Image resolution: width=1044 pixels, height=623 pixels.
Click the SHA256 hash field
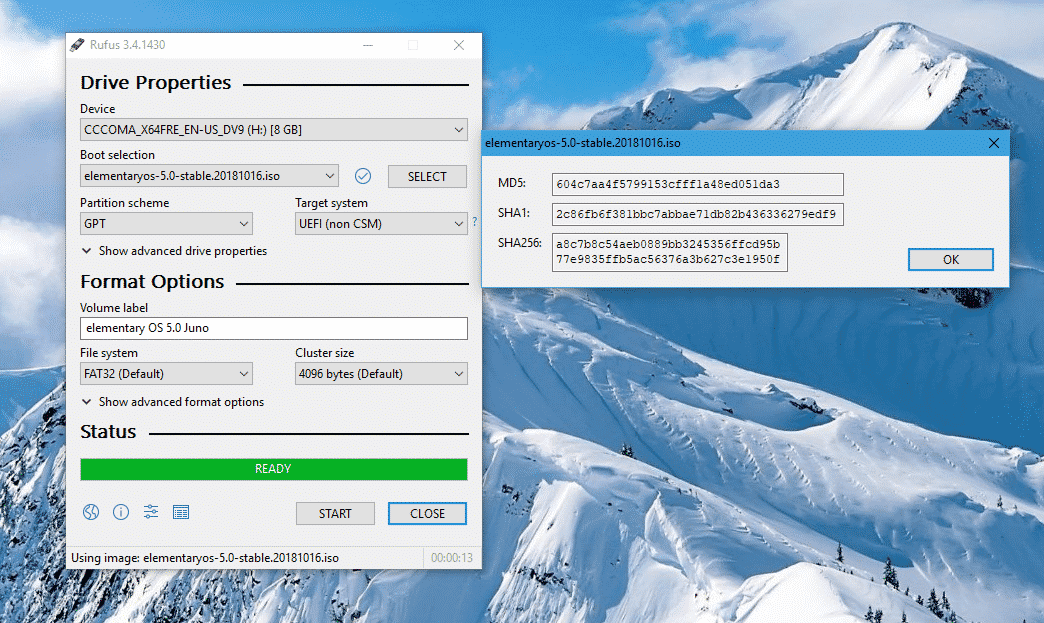pos(670,252)
